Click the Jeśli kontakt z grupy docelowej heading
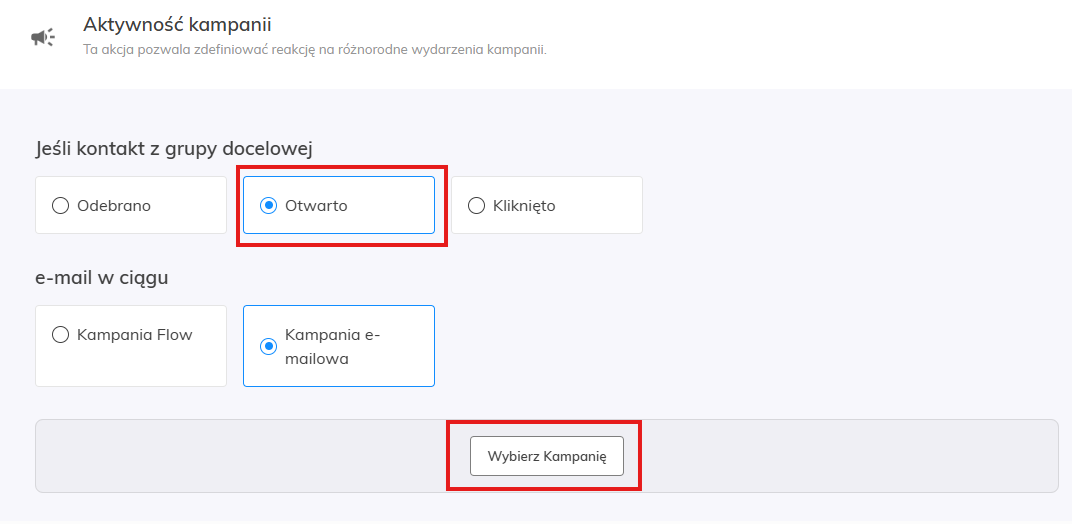1072x524 pixels. pos(174,149)
